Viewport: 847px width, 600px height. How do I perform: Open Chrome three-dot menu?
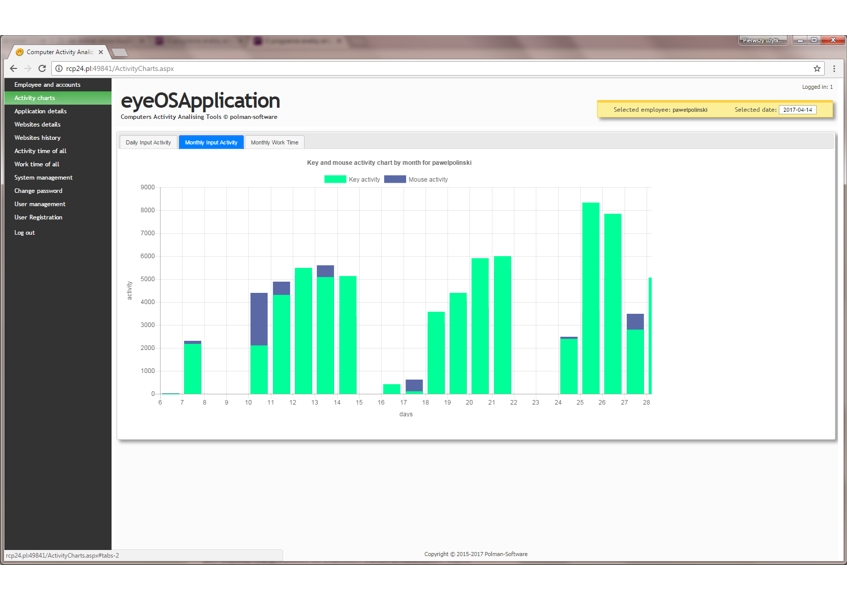(x=834, y=69)
